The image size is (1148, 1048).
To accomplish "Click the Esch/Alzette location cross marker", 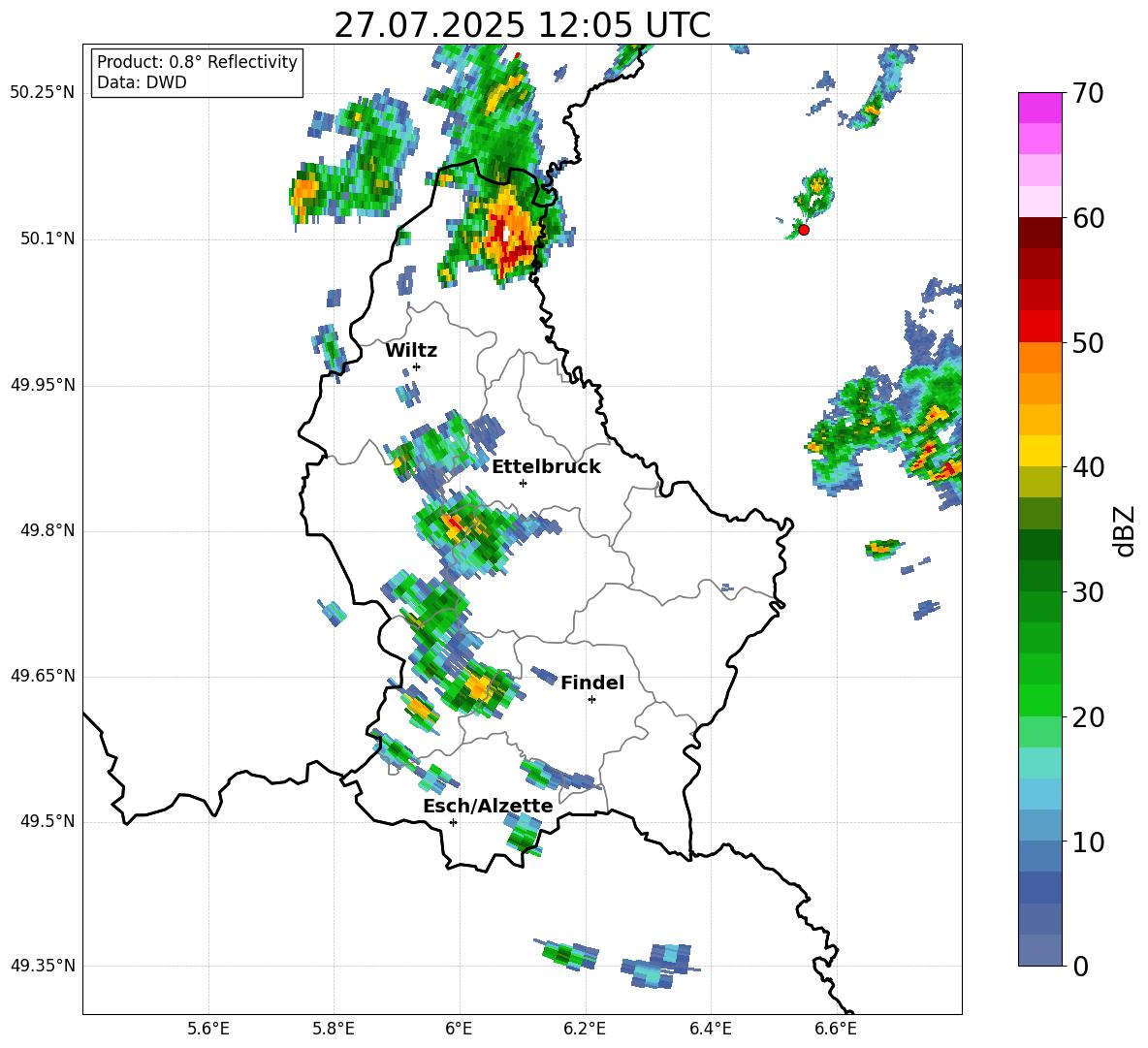I will (x=453, y=822).
